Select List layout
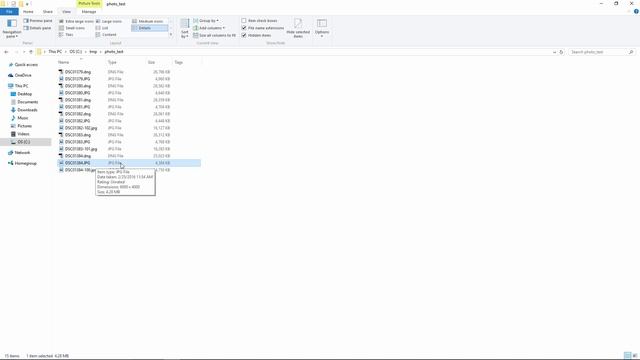640x360 pixels. pos(102,28)
